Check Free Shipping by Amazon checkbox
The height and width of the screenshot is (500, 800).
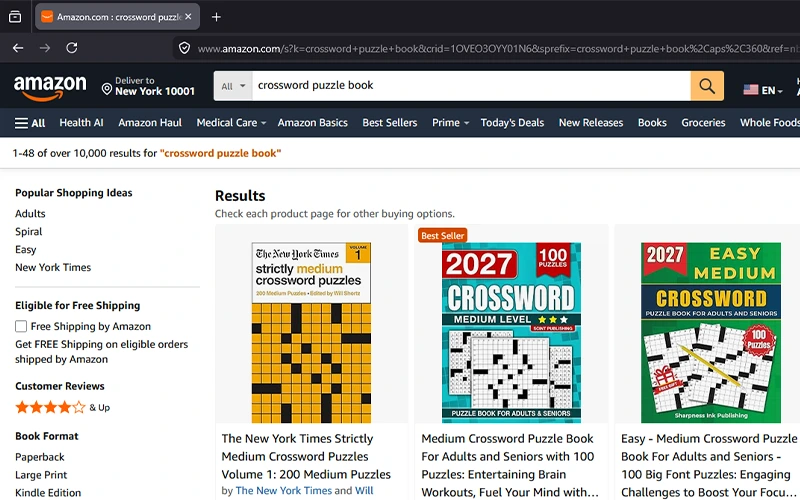point(21,326)
